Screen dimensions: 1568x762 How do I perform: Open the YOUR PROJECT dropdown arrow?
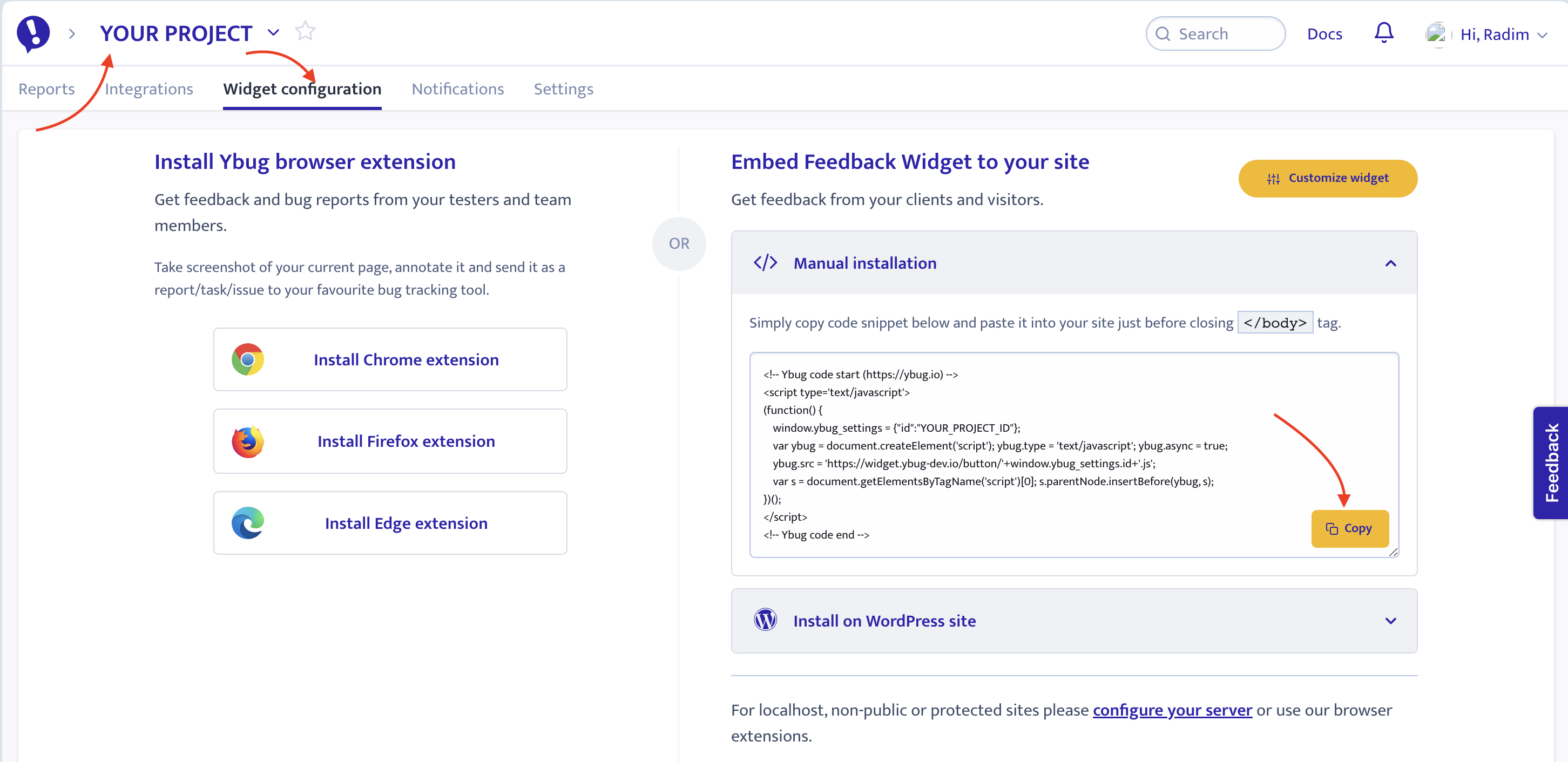(x=273, y=32)
